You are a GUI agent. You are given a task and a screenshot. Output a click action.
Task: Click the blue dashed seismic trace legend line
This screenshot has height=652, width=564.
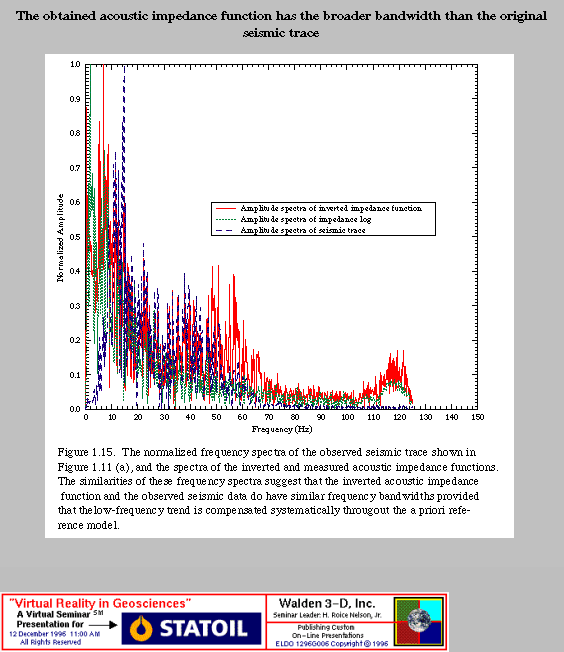tap(226, 230)
